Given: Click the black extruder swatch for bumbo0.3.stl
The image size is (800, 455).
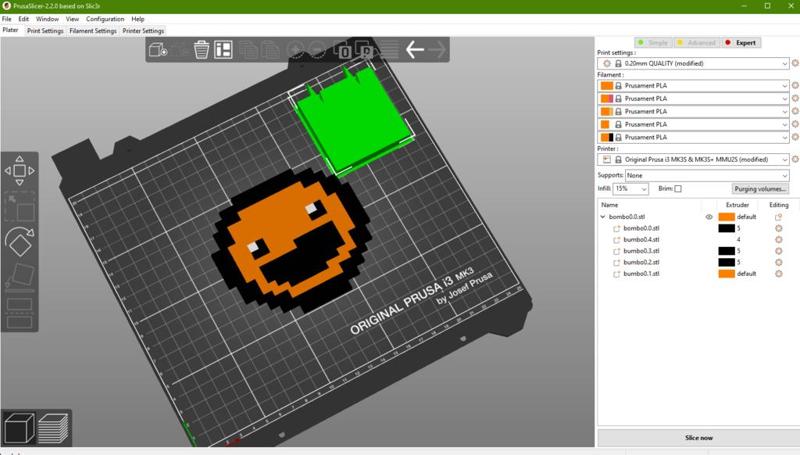Looking at the screenshot, I should tap(727, 250).
